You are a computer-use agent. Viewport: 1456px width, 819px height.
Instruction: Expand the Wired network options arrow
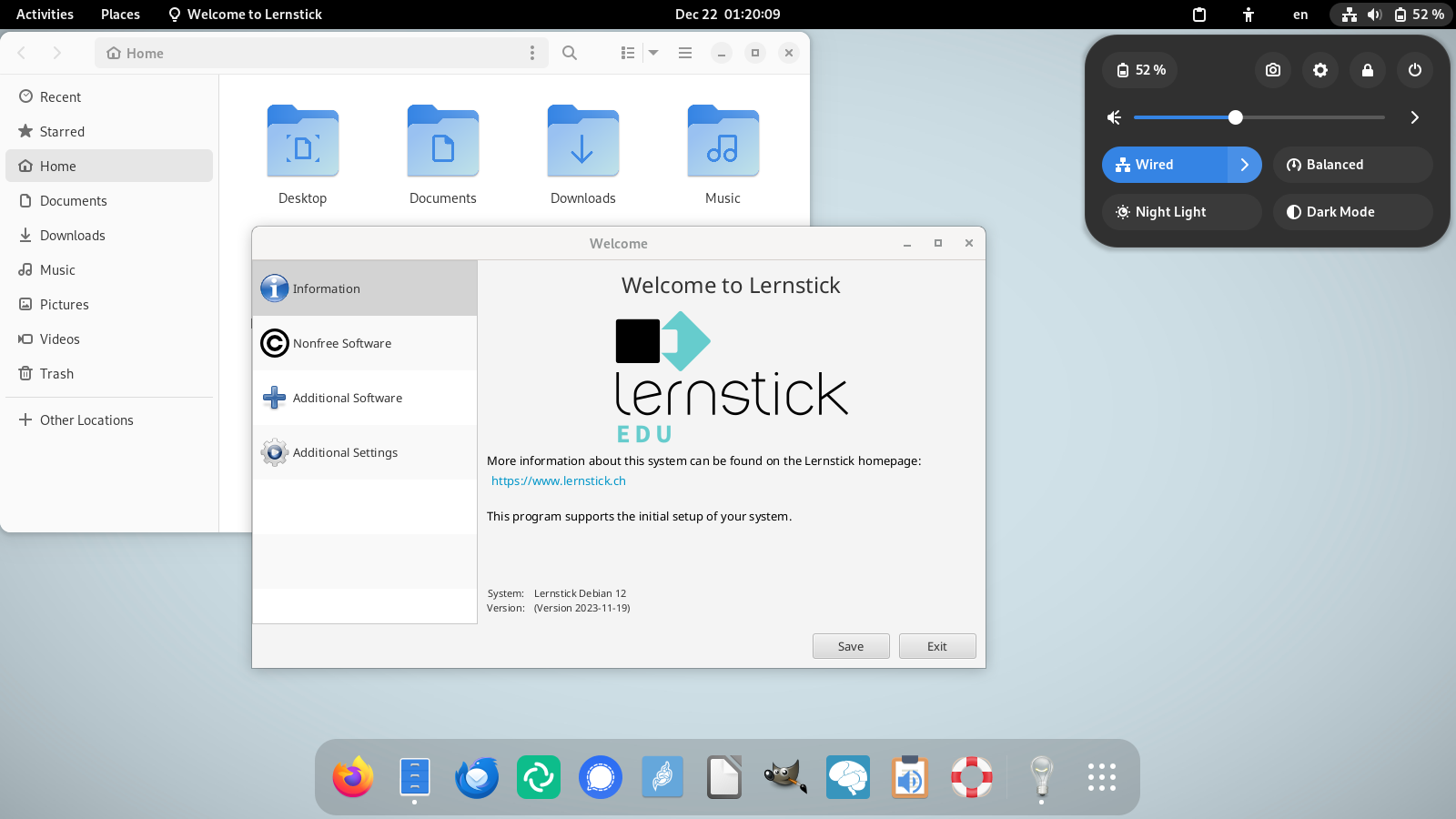pos(1245,165)
